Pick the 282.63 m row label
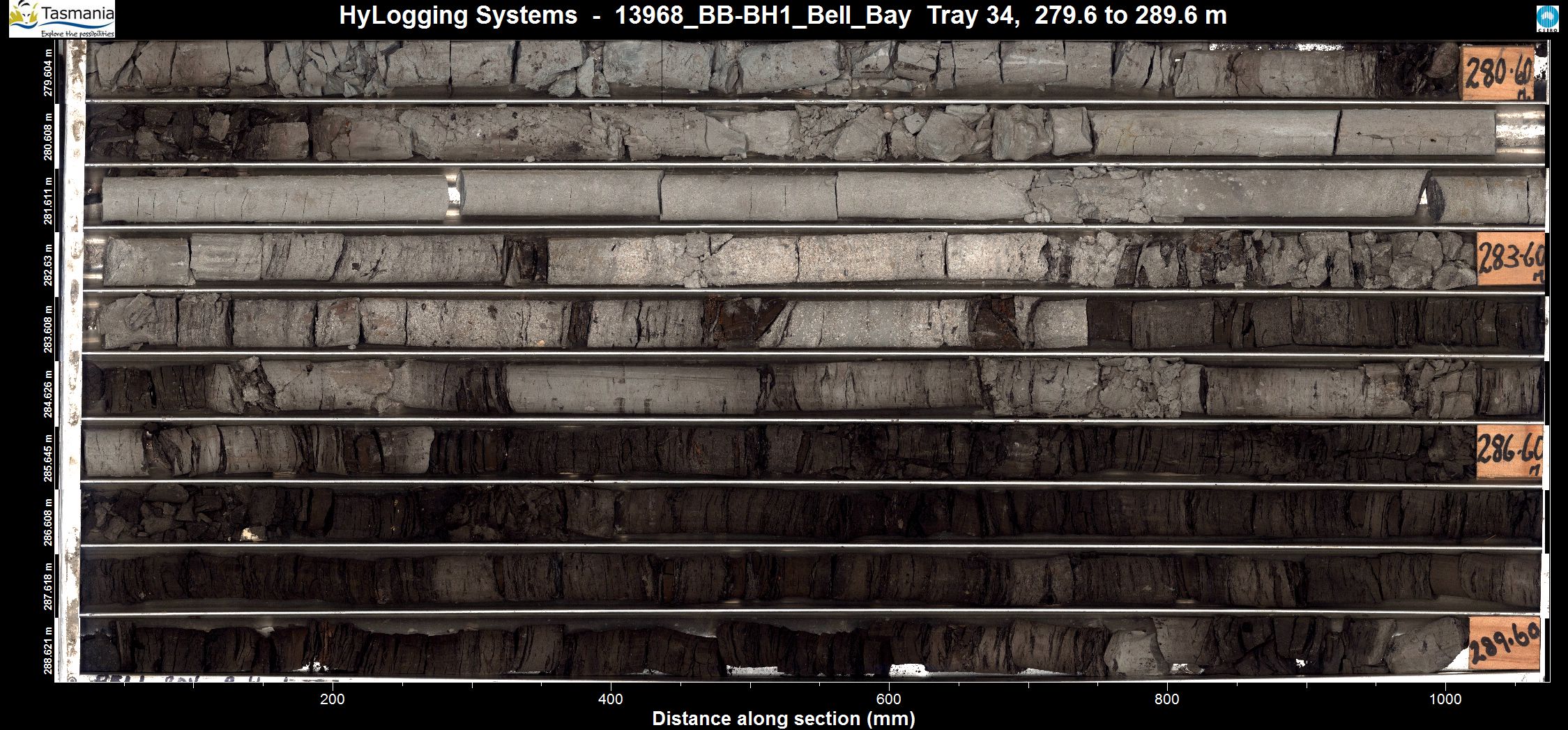Image resolution: width=1568 pixels, height=730 pixels. click(x=48, y=265)
